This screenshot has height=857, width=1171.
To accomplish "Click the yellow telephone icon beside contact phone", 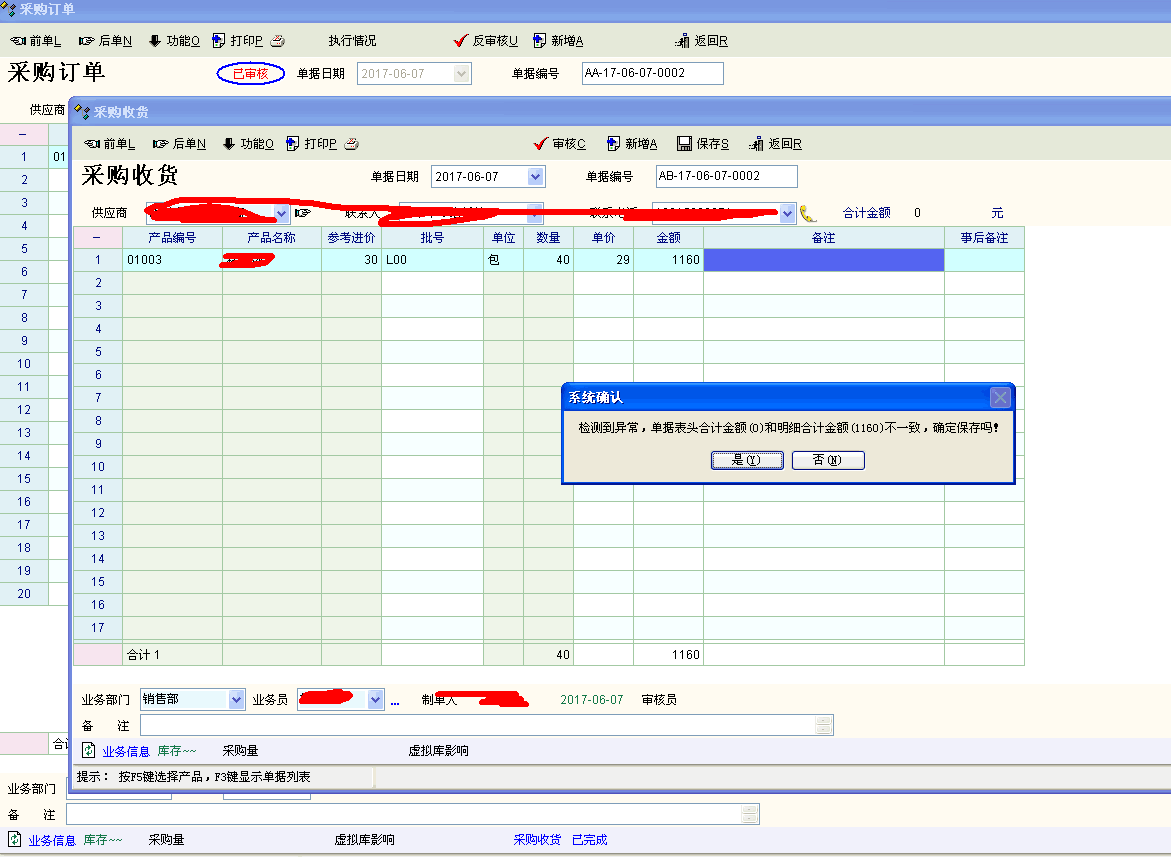I will 808,213.
